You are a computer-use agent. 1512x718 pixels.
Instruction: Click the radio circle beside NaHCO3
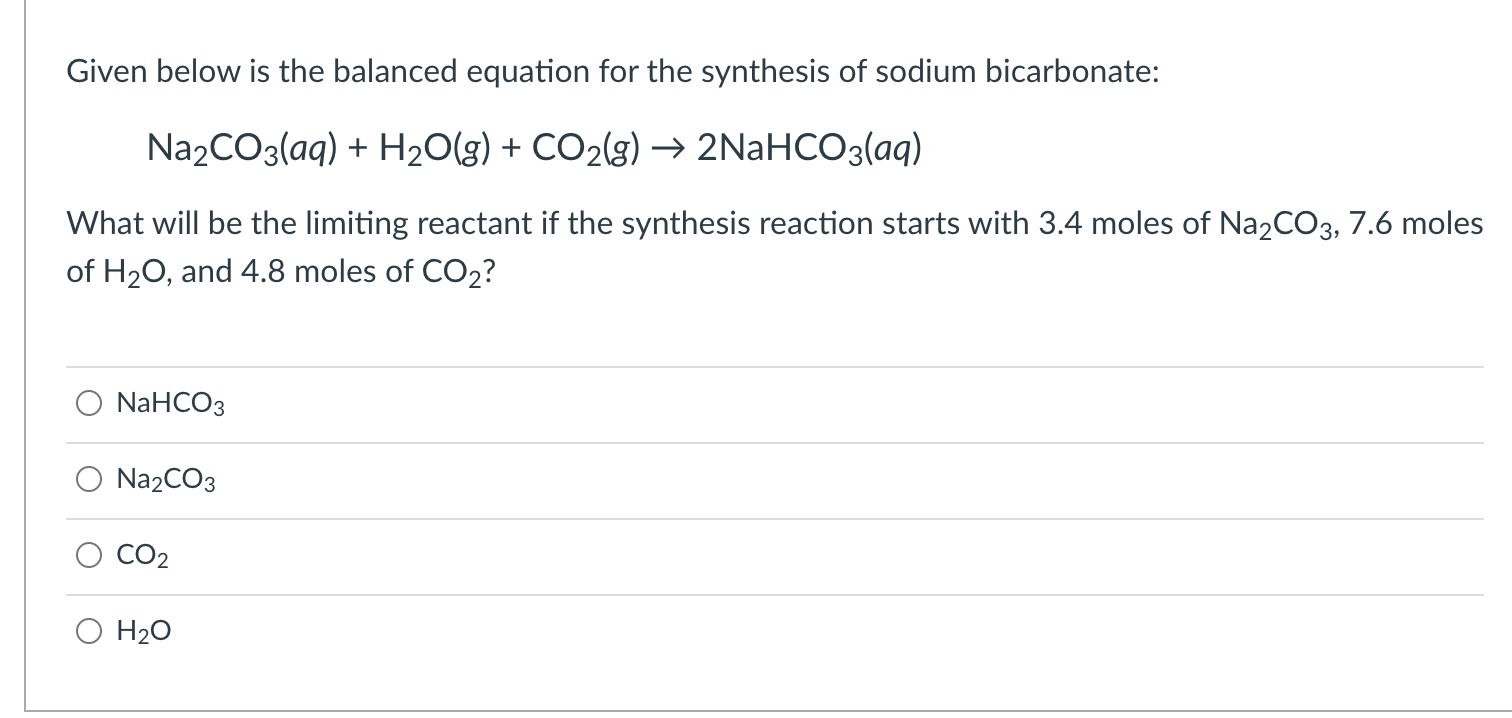[90, 403]
